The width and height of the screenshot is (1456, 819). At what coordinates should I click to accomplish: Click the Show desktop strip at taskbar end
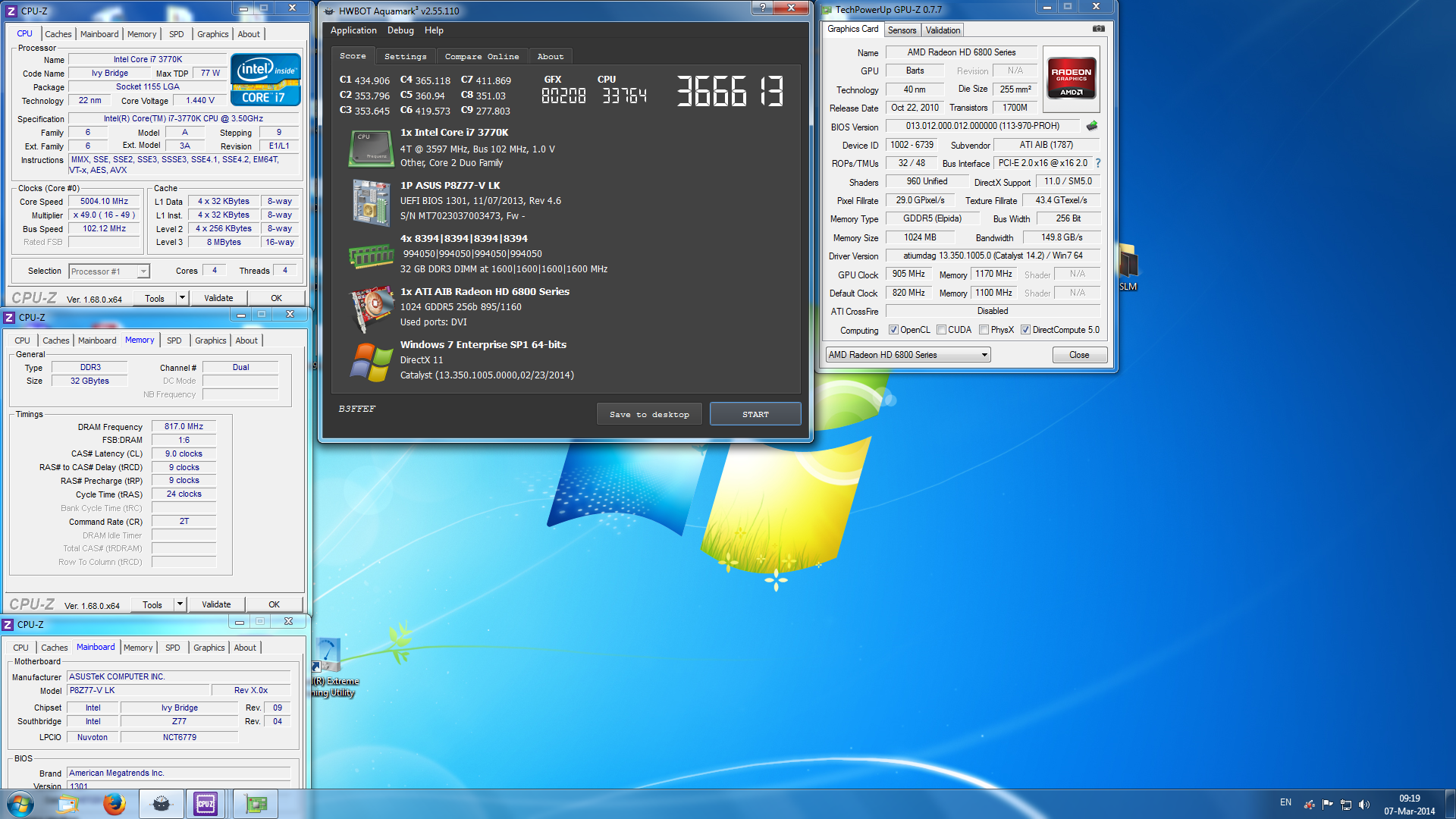(1450, 804)
